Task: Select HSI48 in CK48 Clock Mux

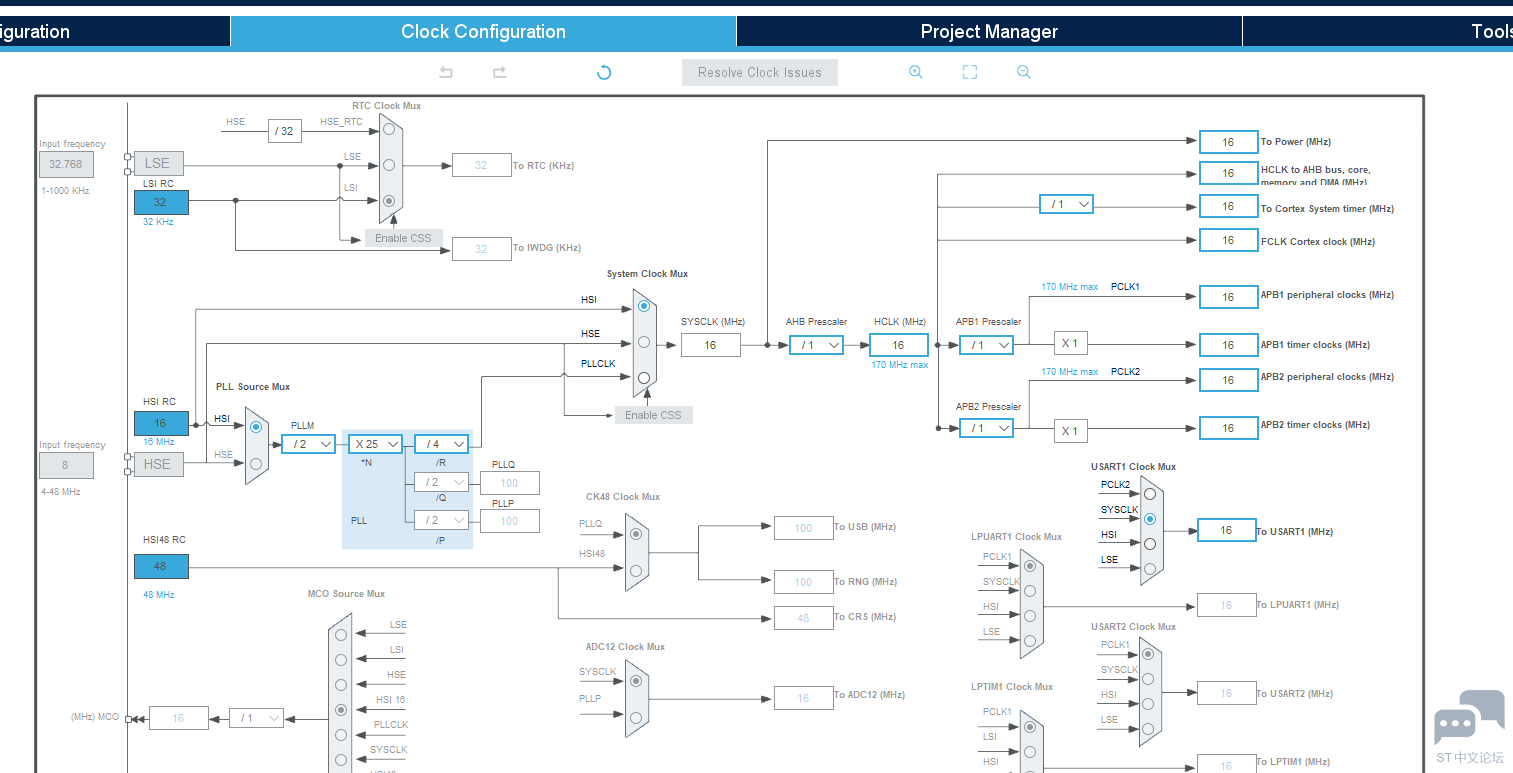Action: click(x=636, y=571)
